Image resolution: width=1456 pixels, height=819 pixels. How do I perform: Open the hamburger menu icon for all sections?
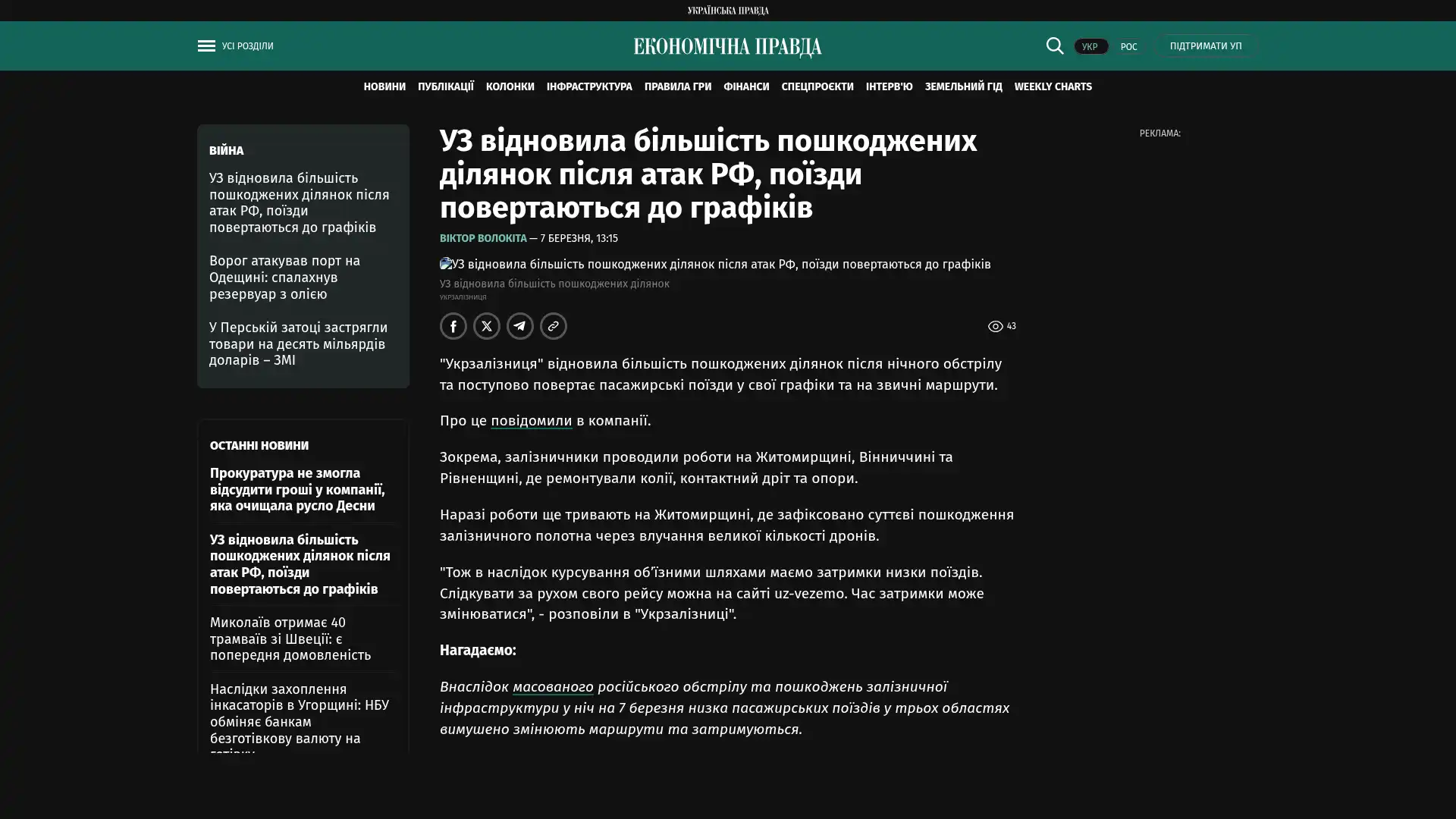coord(206,46)
